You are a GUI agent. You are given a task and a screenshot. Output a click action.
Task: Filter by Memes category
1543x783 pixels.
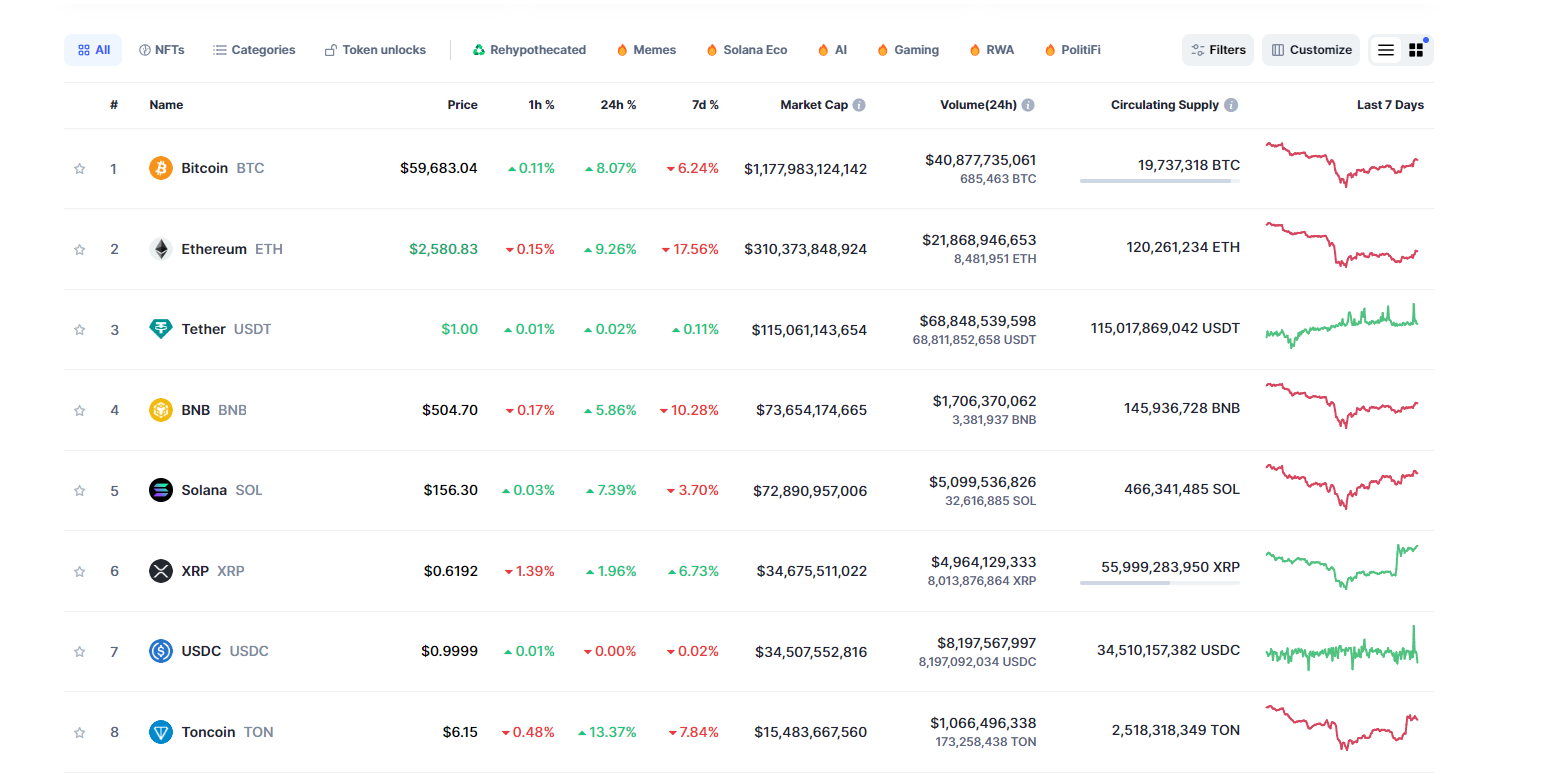(x=646, y=50)
